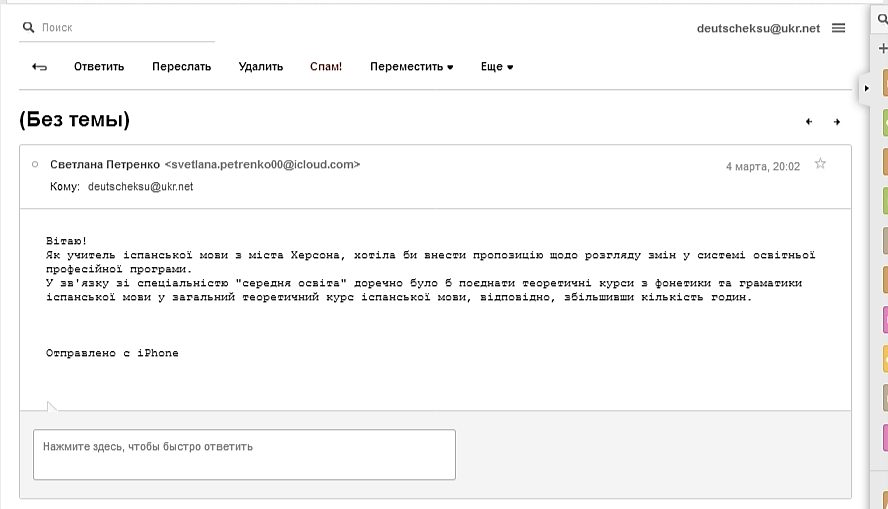
Task: Delete the email with Удалить
Action: coord(261,67)
